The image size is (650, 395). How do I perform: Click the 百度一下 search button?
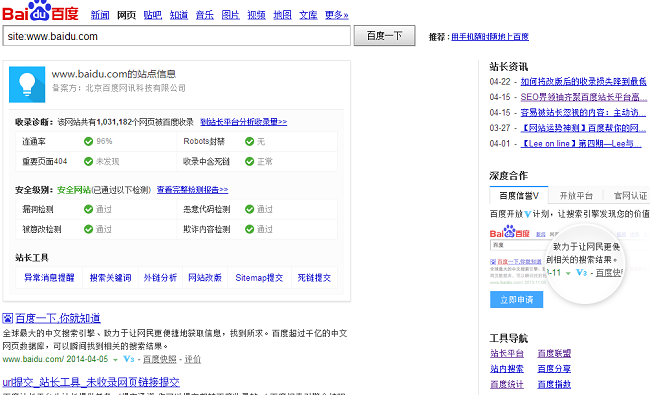click(385, 36)
